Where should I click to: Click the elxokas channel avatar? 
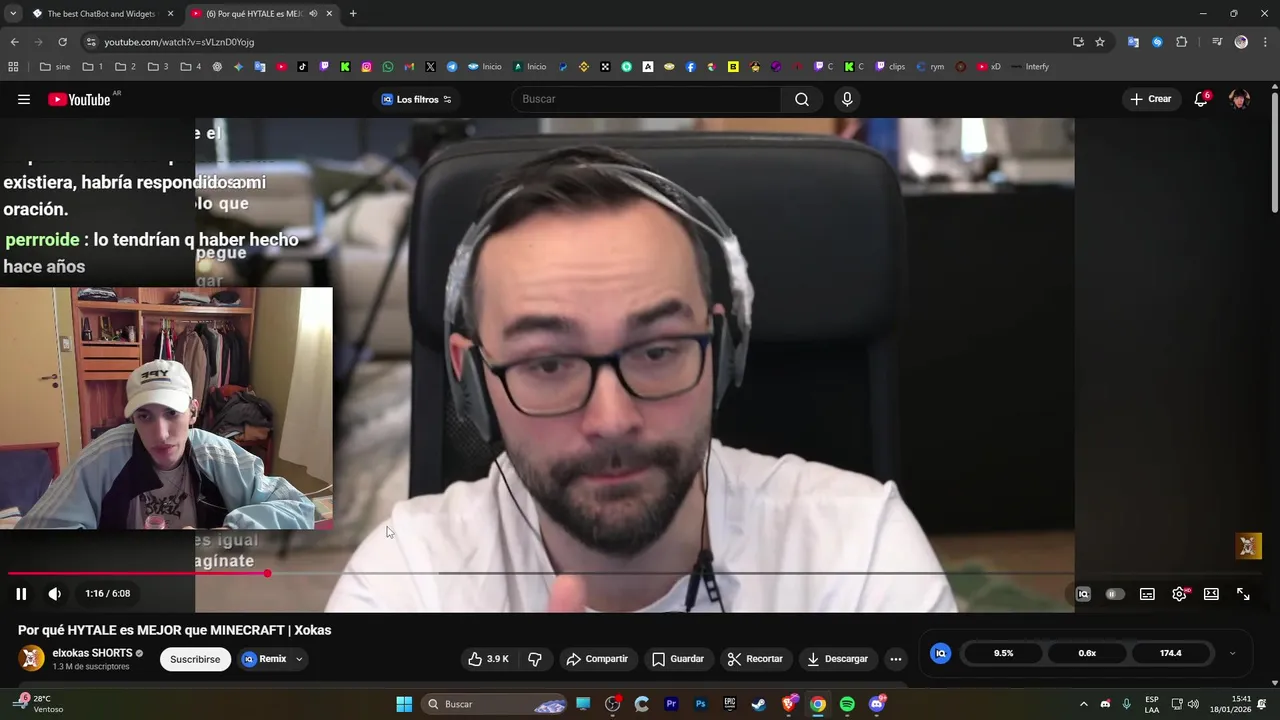tap(32, 658)
